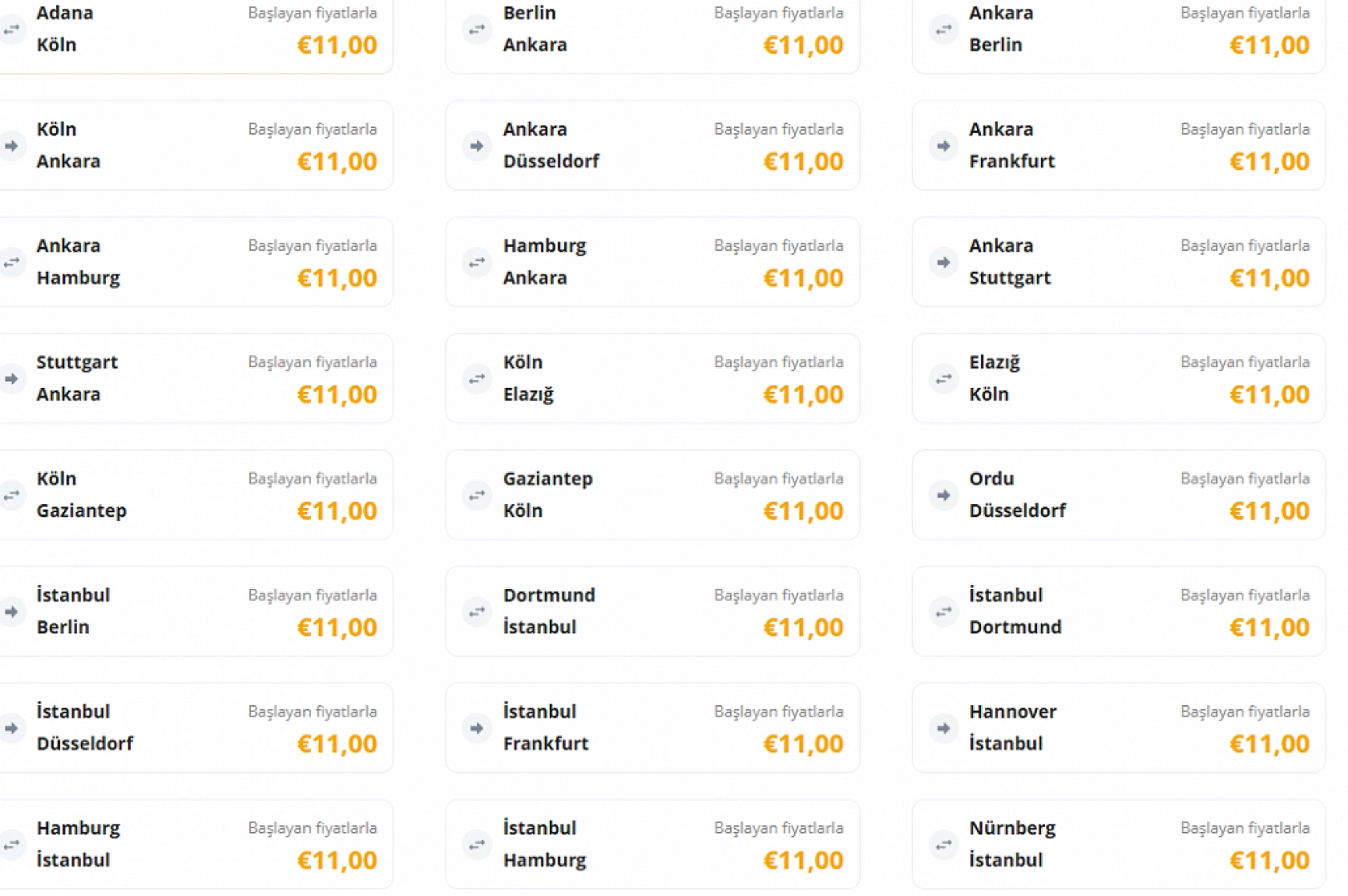The width and height of the screenshot is (1348, 896).
Task: Click the round-trip icon for Nürnberg–İstanbul
Action: tap(943, 844)
